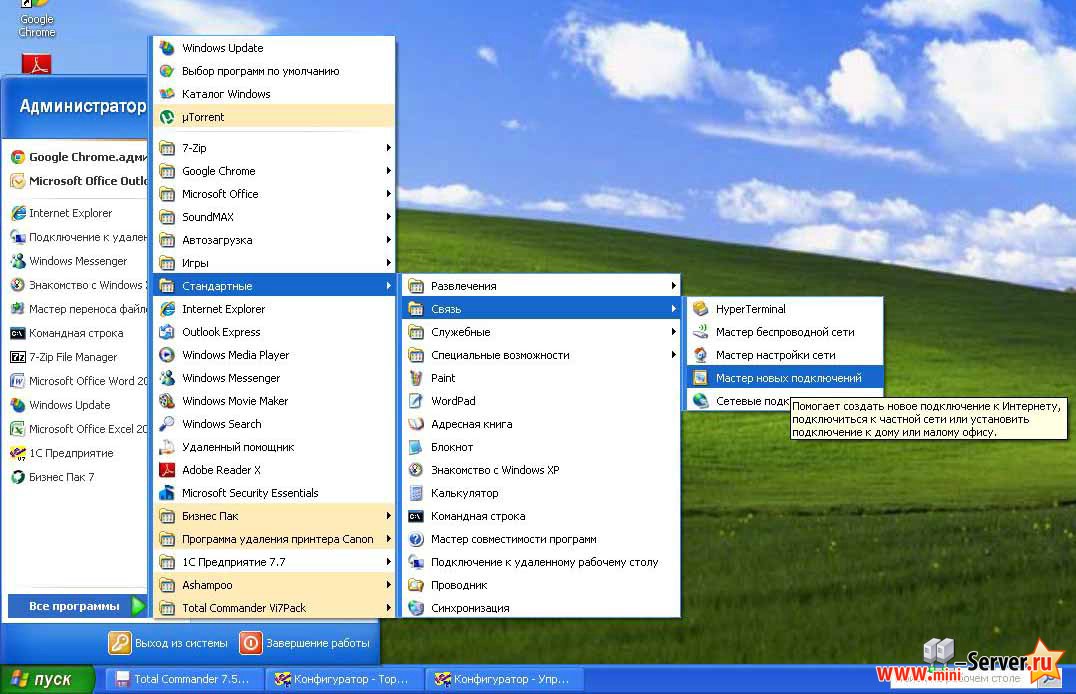Image resolution: width=1076 pixels, height=694 pixels.
Task: Click the Проводник icon
Action: (416, 585)
